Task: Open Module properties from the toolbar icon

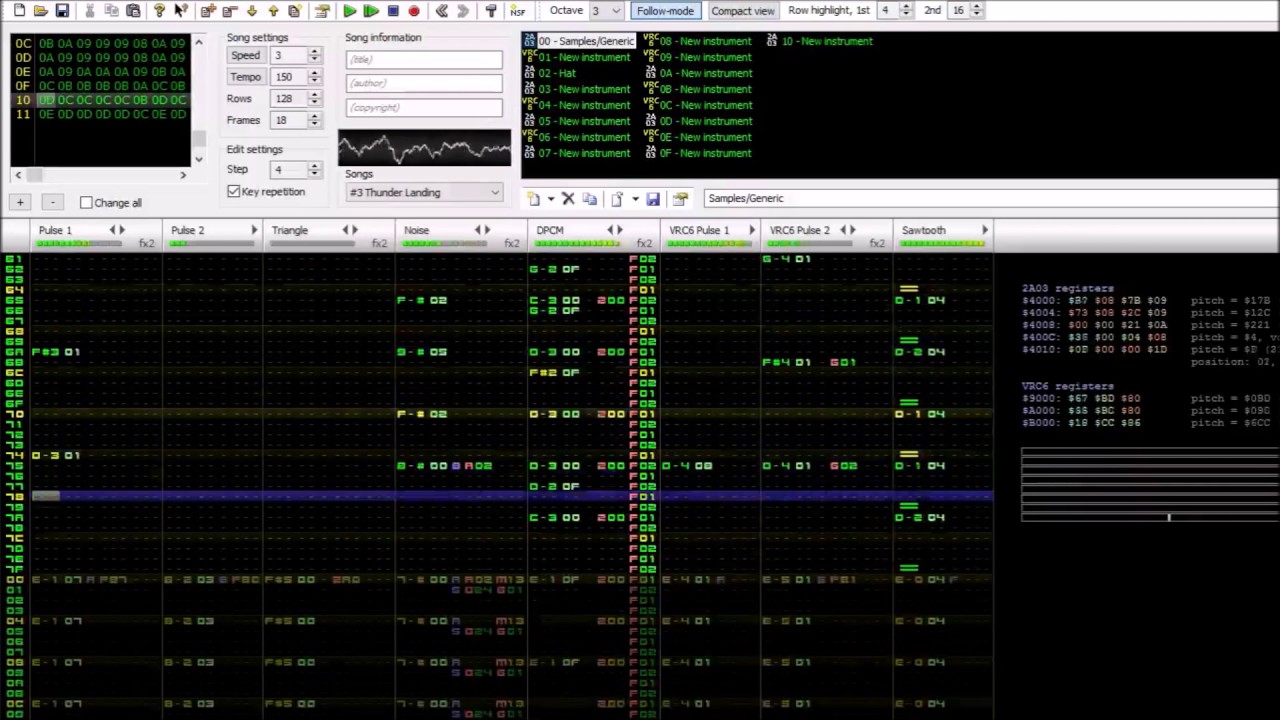Action: 322,11
